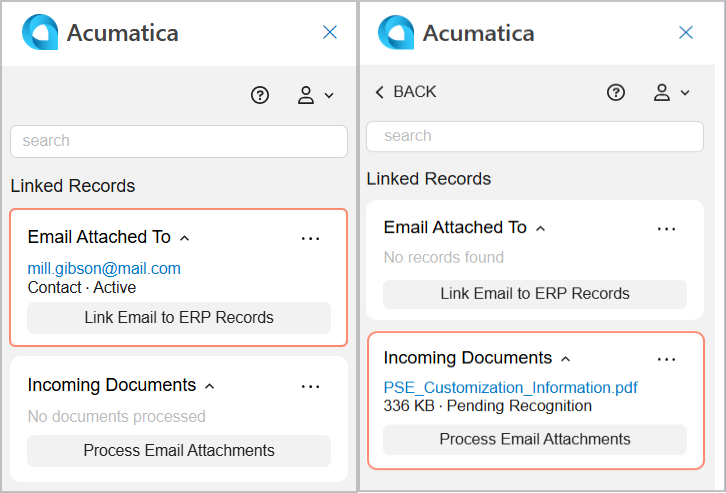Image resolution: width=726 pixels, height=493 pixels.
Task: Go BACK in the right panel
Action: tap(406, 92)
